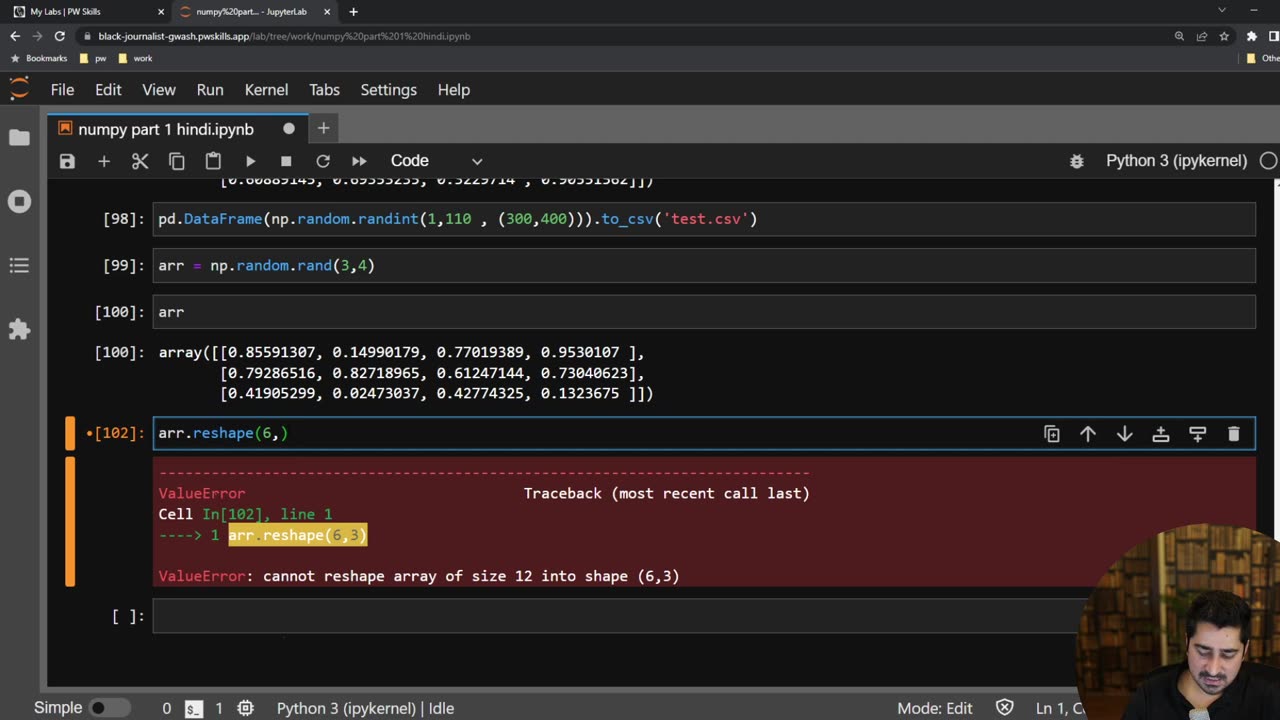
Task: Cut selected cell with scissors icon
Action: pos(140,161)
